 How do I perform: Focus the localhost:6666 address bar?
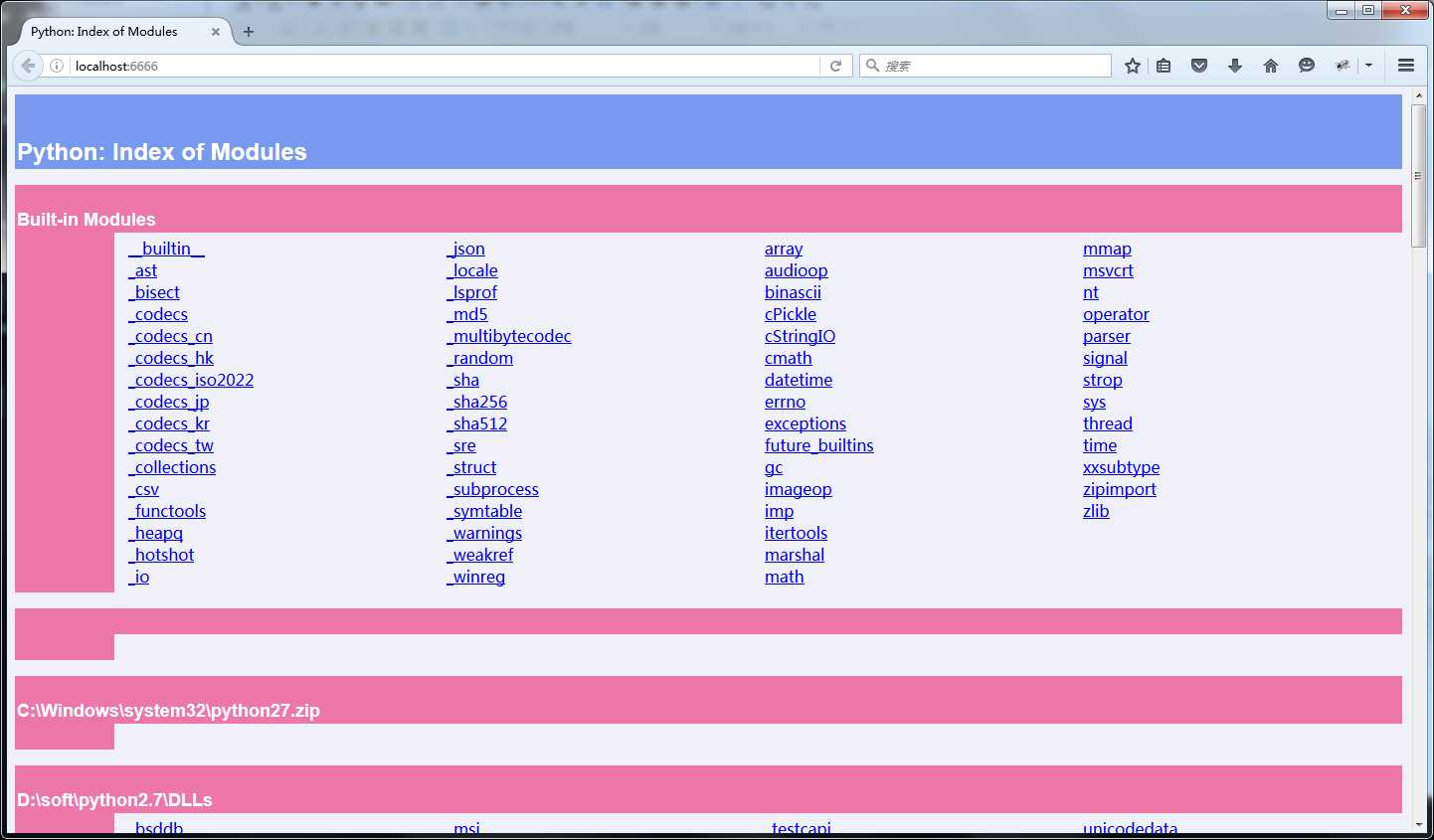[x=444, y=66]
